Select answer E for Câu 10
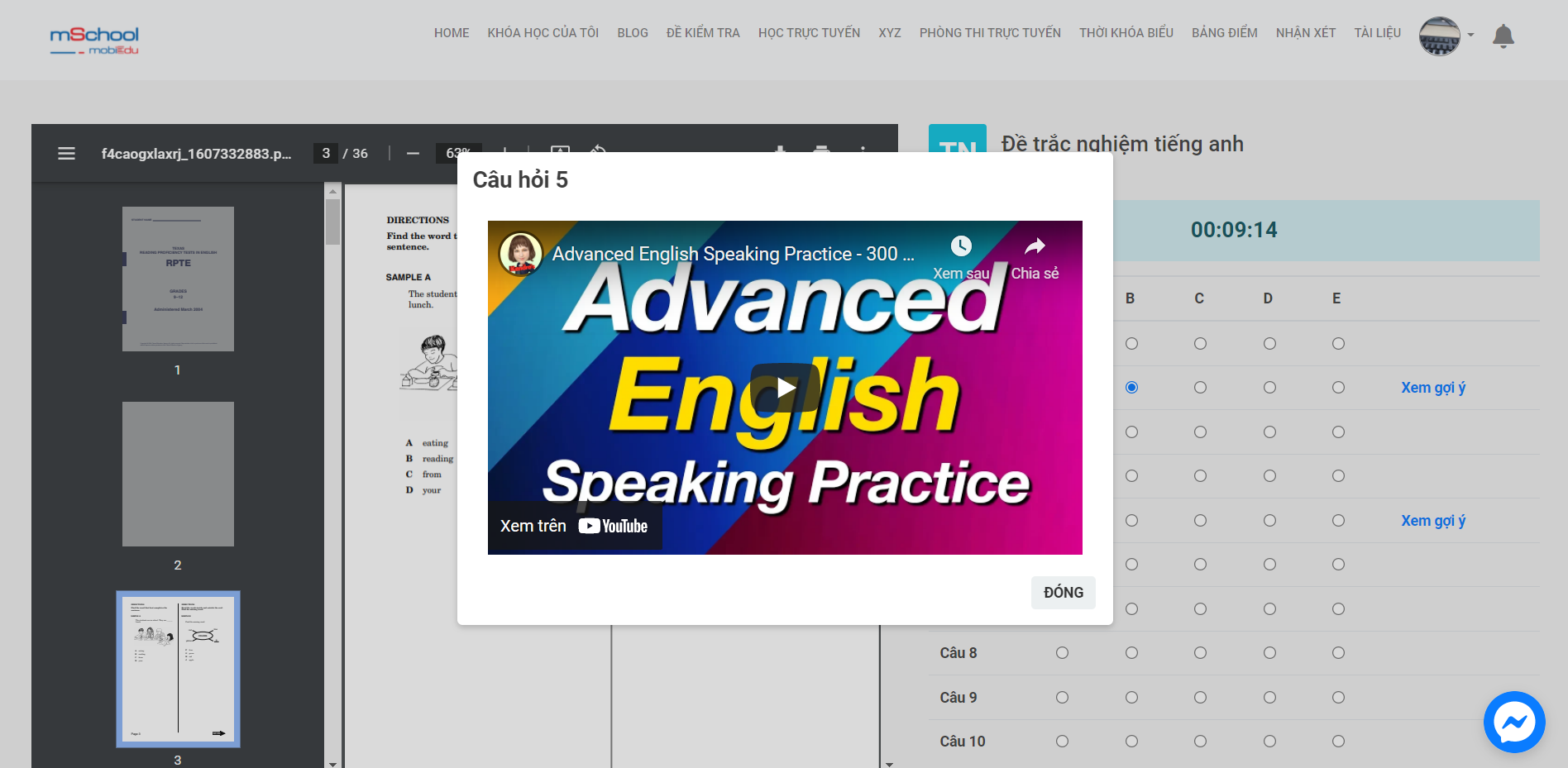 pyautogui.click(x=1338, y=742)
